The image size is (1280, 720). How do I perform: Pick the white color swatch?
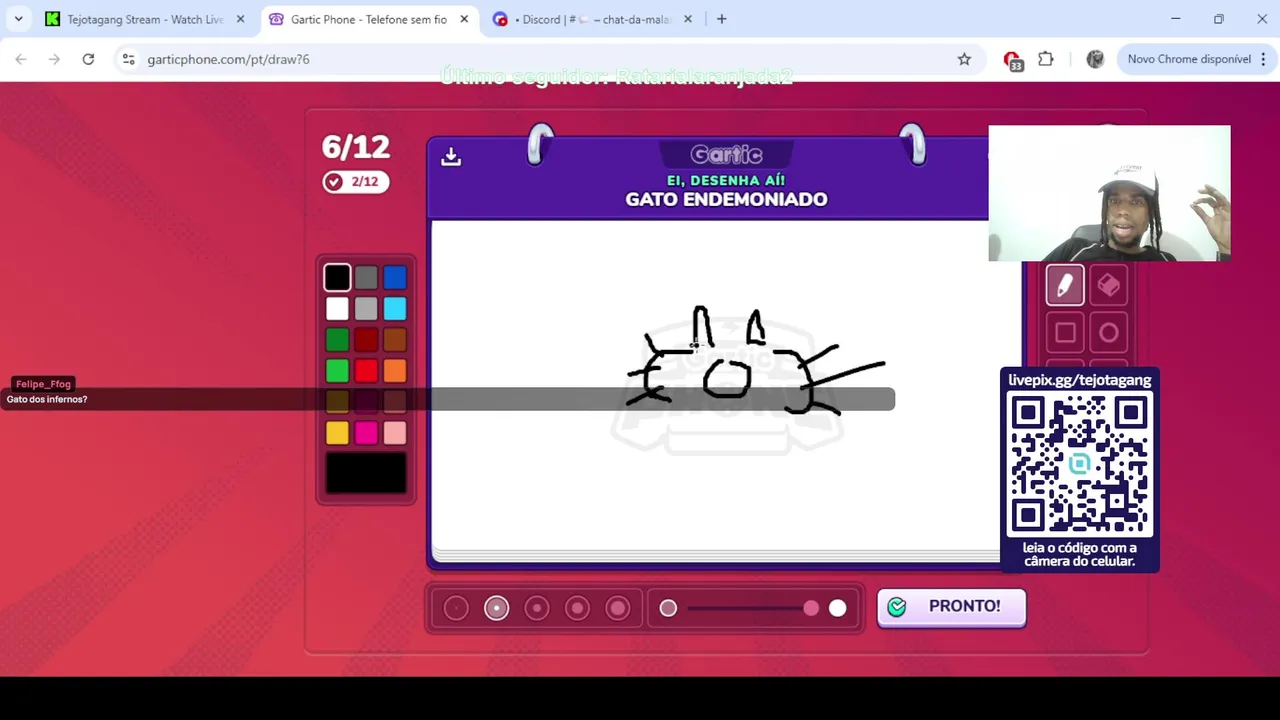point(337,309)
